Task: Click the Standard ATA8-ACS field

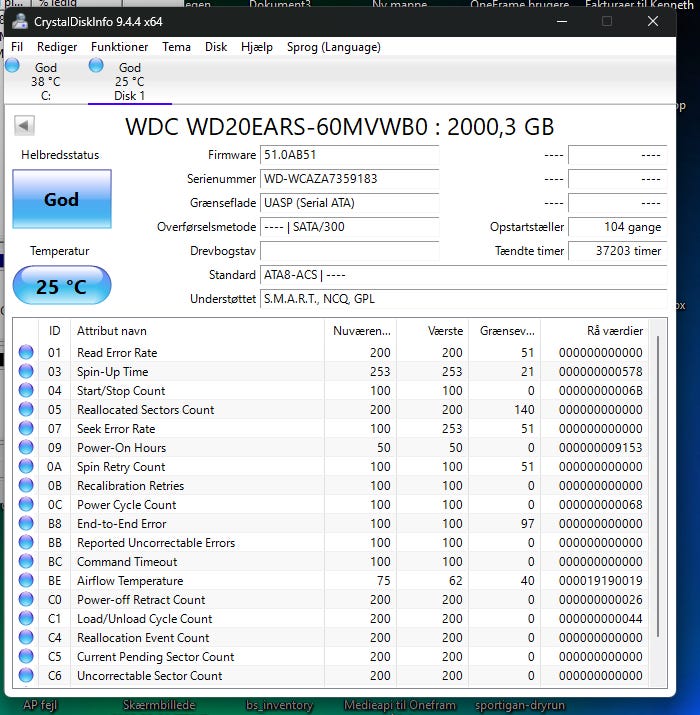Action: click(463, 275)
